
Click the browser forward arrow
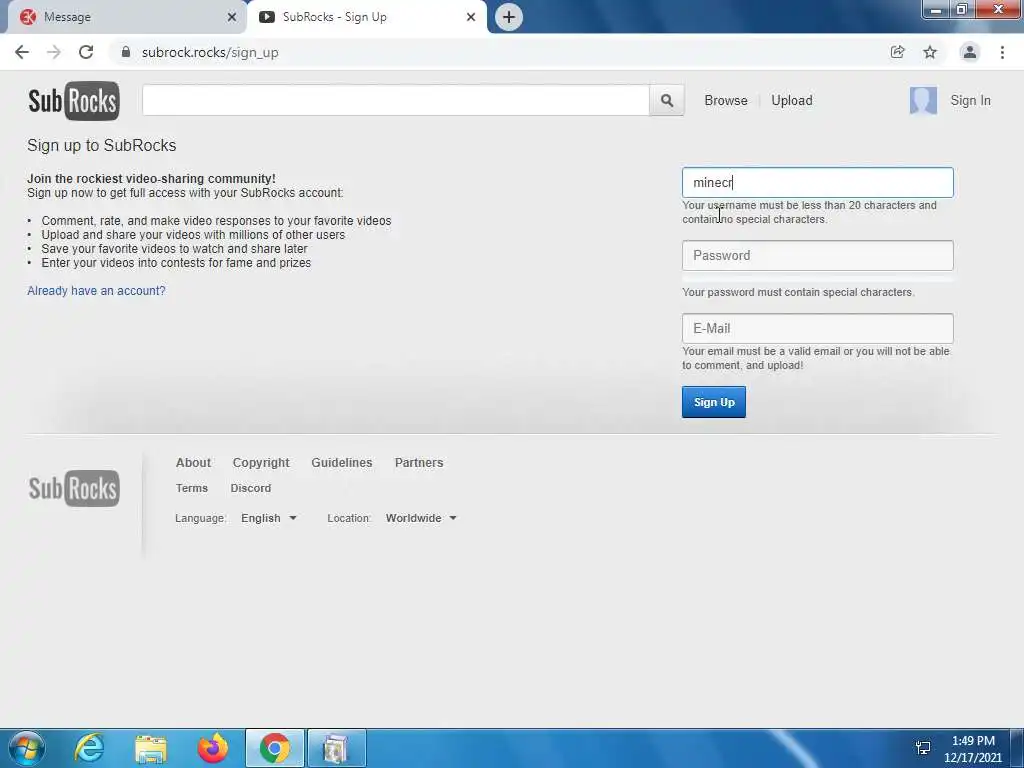pyautogui.click(x=54, y=52)
